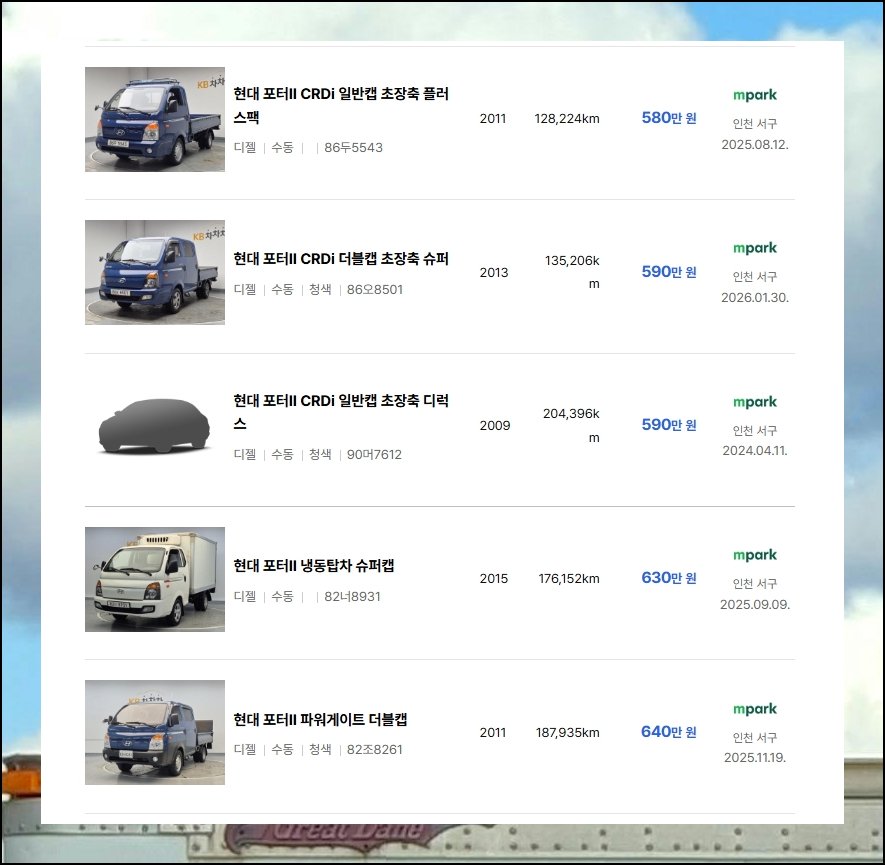Click plate number 82조8261
The height and width of the screenshot is (865, 885).
pos(375,749)
